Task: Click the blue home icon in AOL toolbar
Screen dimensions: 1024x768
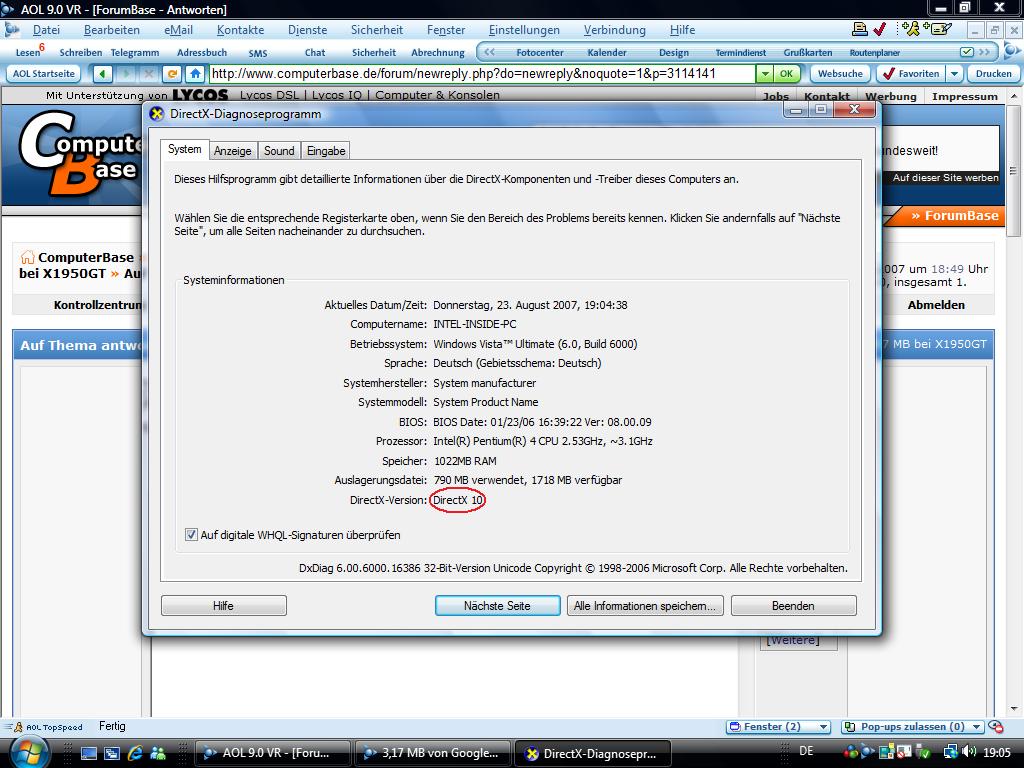Action: point(195,74)
